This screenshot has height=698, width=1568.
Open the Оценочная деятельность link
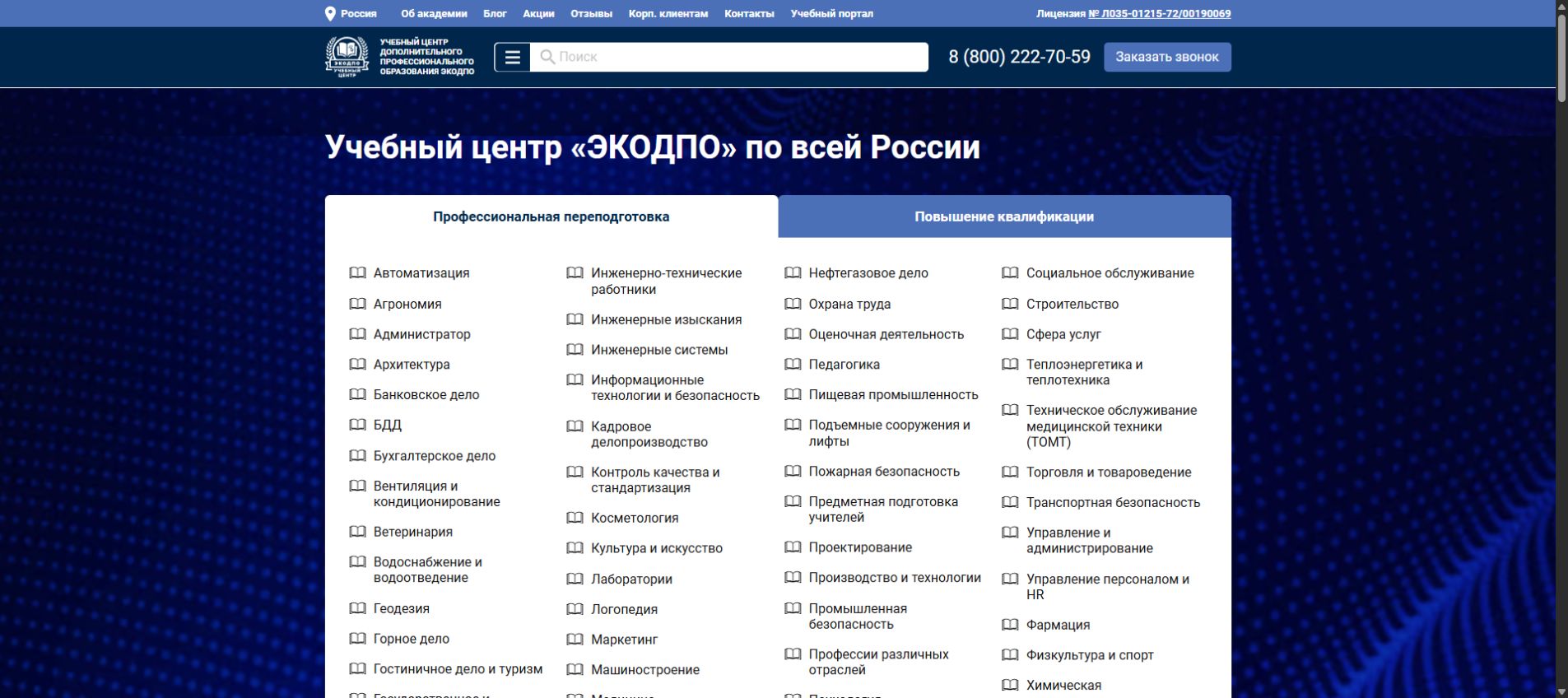[886, 334]
